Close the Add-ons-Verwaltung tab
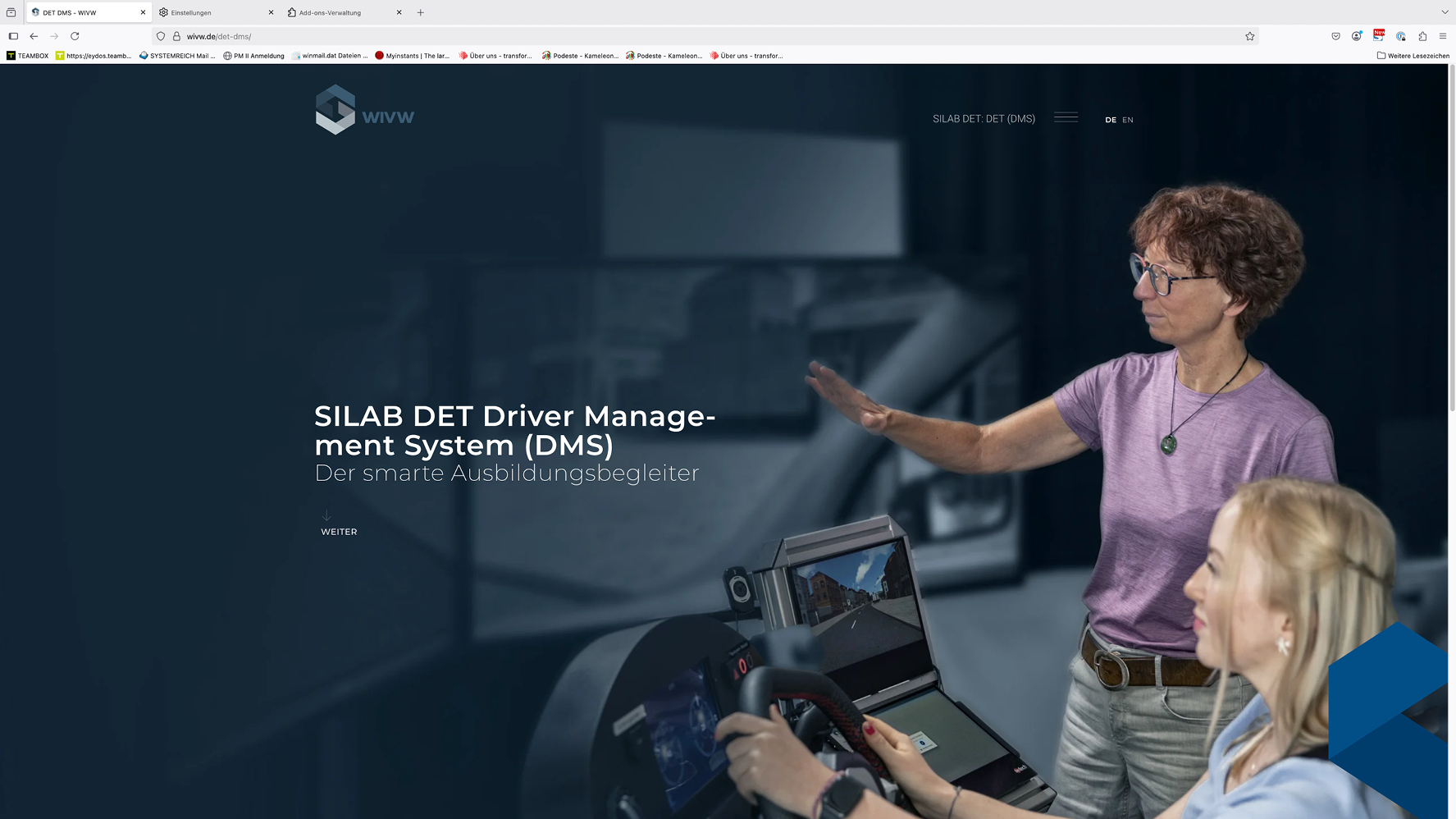This screenshot has height=819, width=1456. (x=399, y=12)
